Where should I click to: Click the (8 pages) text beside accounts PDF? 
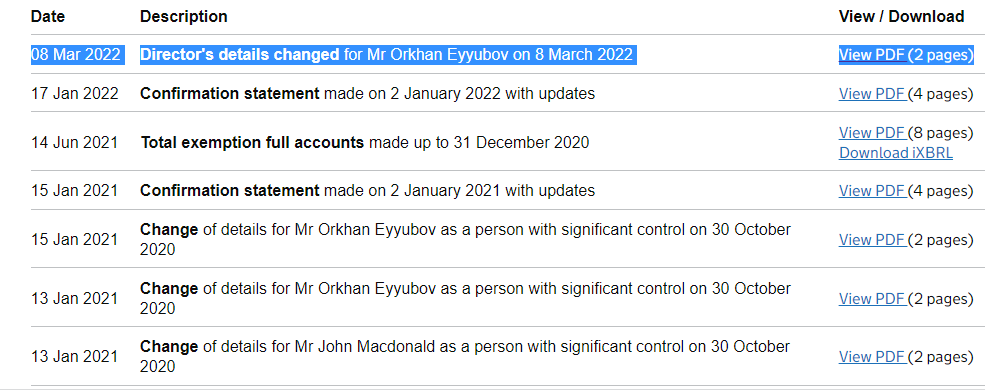(x=940, y=133)
